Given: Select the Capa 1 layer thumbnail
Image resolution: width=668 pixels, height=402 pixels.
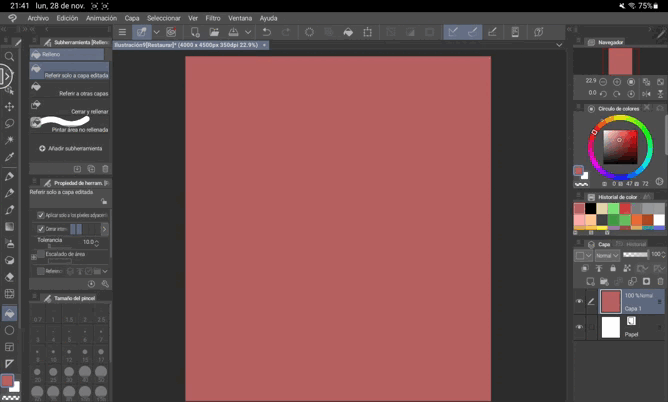Looking at the screenshot, I should (x=610, y=301).
